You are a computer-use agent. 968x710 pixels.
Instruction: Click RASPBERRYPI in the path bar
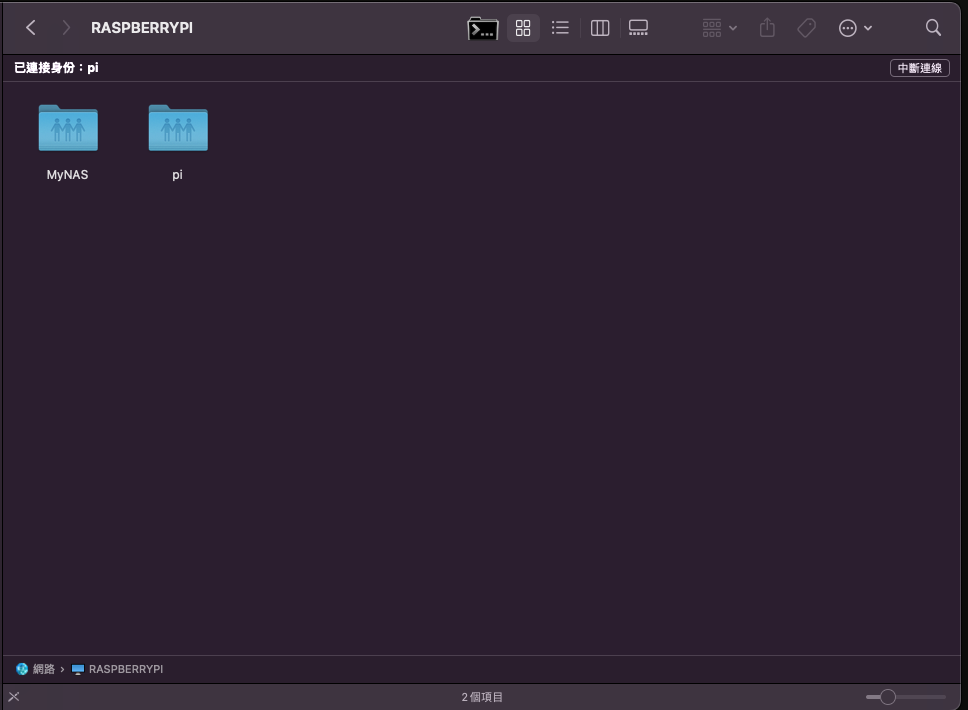pyautogui.click(x=125, y=669)
